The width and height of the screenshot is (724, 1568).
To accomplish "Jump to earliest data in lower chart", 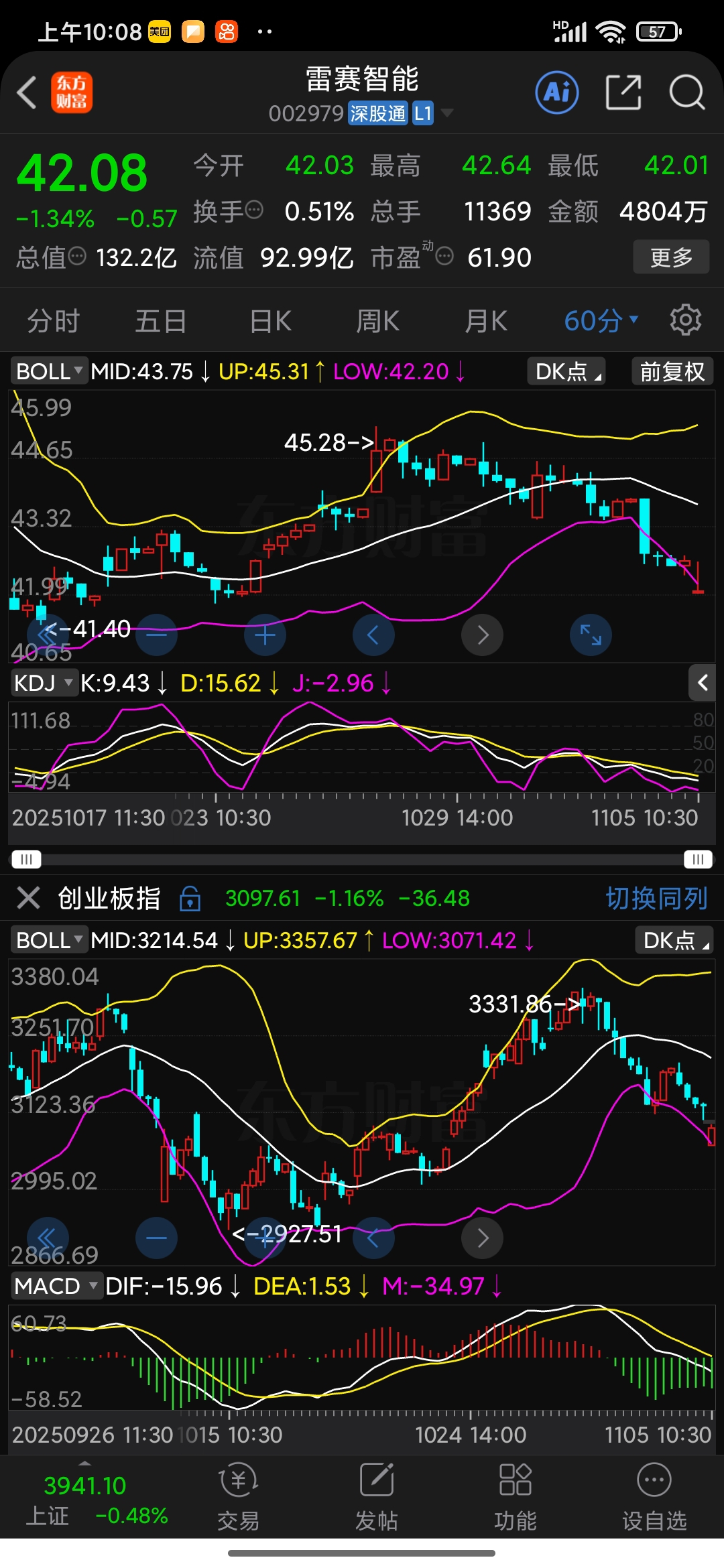I will pos(48,1238).
